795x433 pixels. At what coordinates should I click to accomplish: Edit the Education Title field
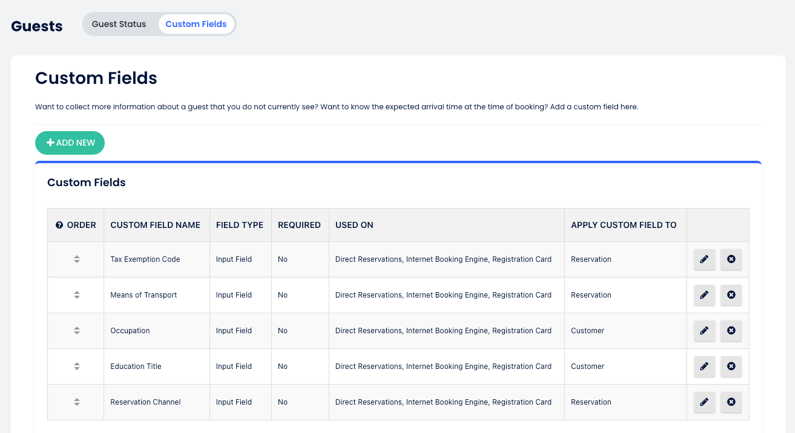click(x=704, y=366)
